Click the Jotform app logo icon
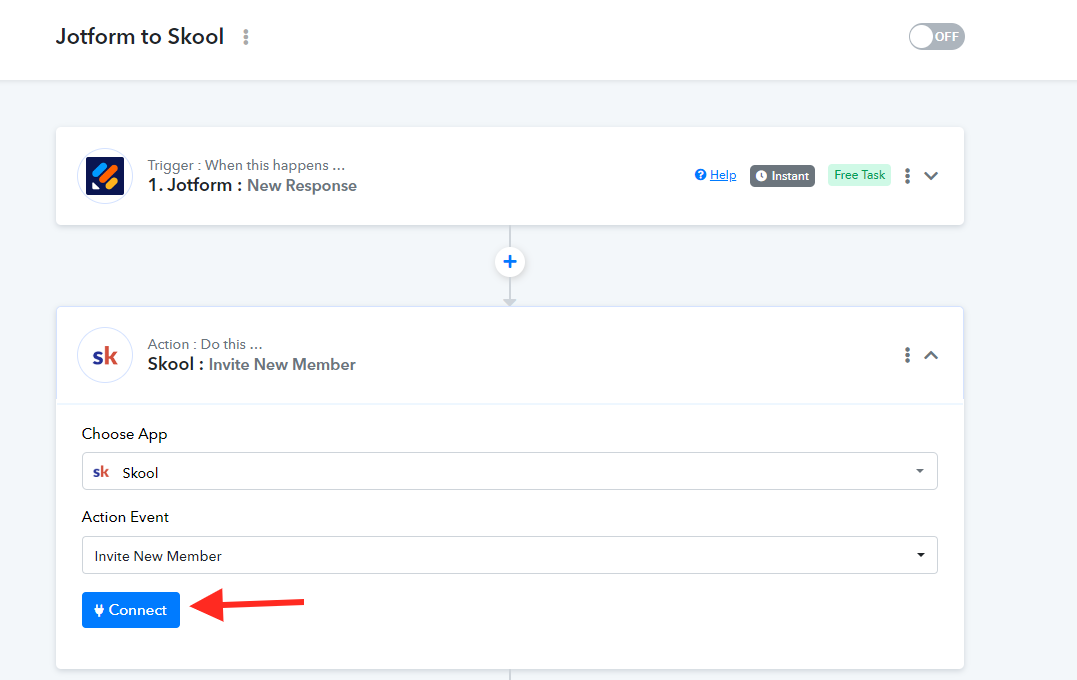This screenshot has height=680, width=1077. [x=105, y=176]
